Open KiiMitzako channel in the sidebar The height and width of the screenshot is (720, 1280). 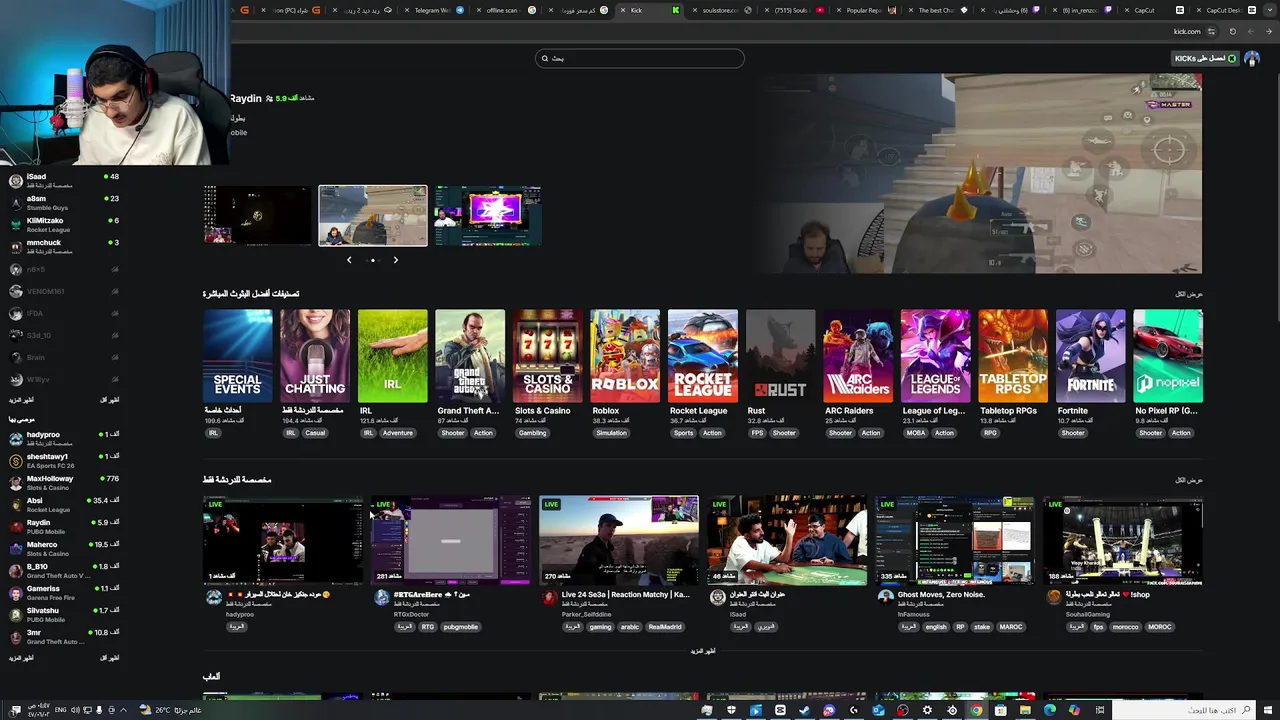62,225
